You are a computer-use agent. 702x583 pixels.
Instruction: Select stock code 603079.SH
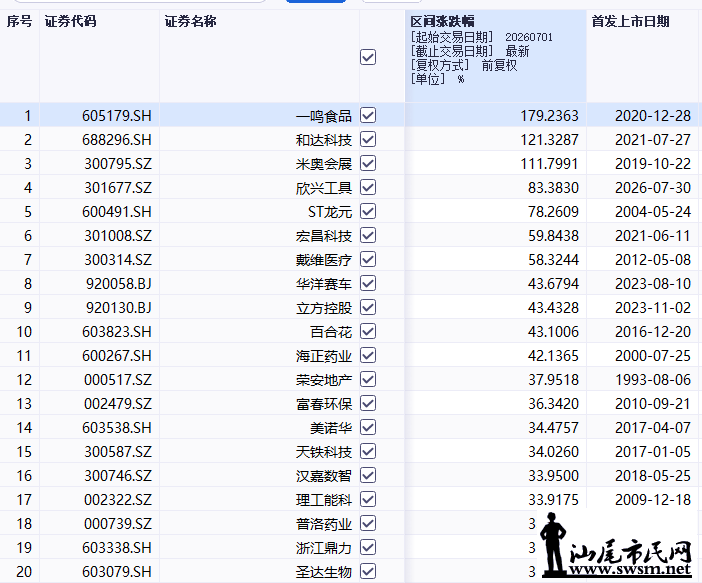click(117, 572)
